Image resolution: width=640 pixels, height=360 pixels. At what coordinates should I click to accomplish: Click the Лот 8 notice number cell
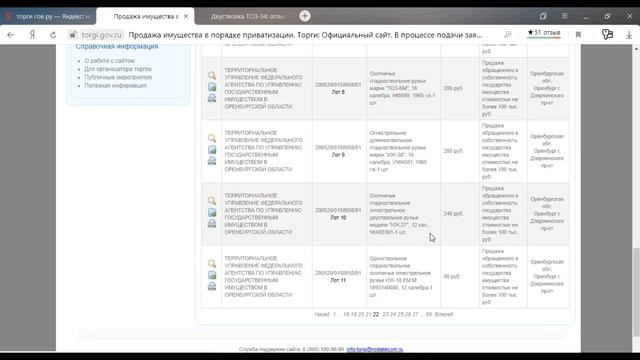pos(338,89)
